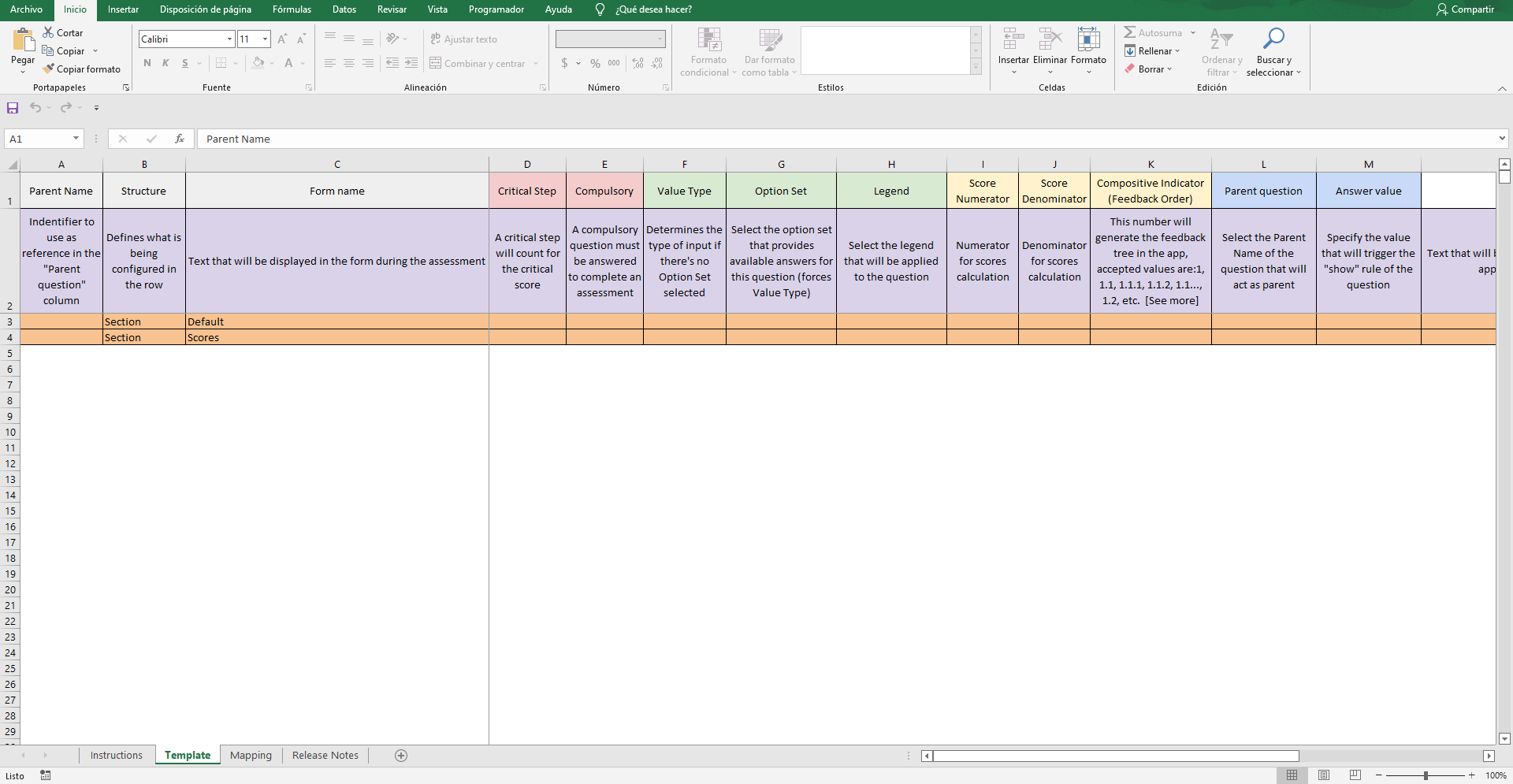The image size is (1513, 784).
Task: Click the Buscar y seleccionar magnifier
Action: [1273, 39]
